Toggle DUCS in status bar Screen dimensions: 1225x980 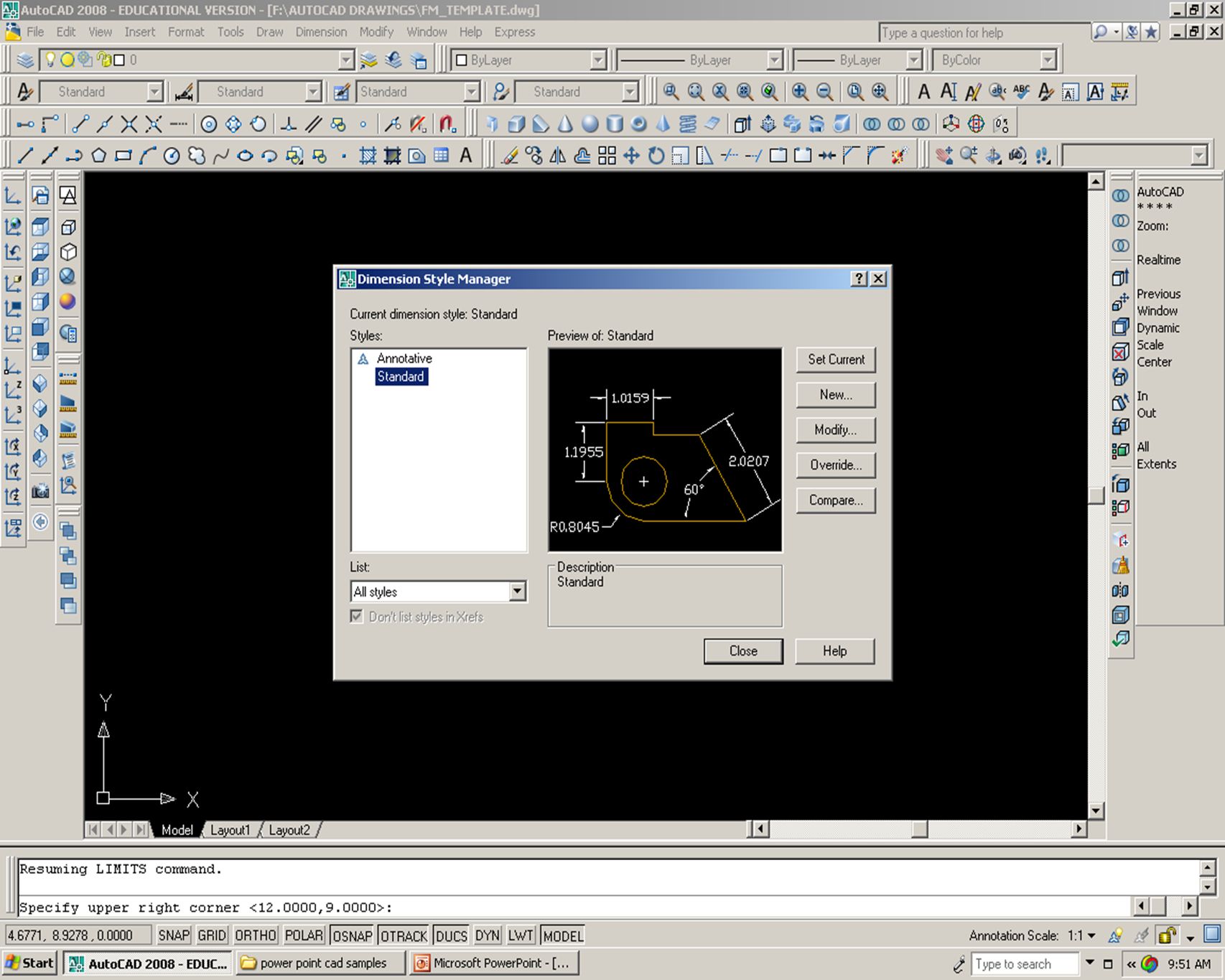coord(452,935)
